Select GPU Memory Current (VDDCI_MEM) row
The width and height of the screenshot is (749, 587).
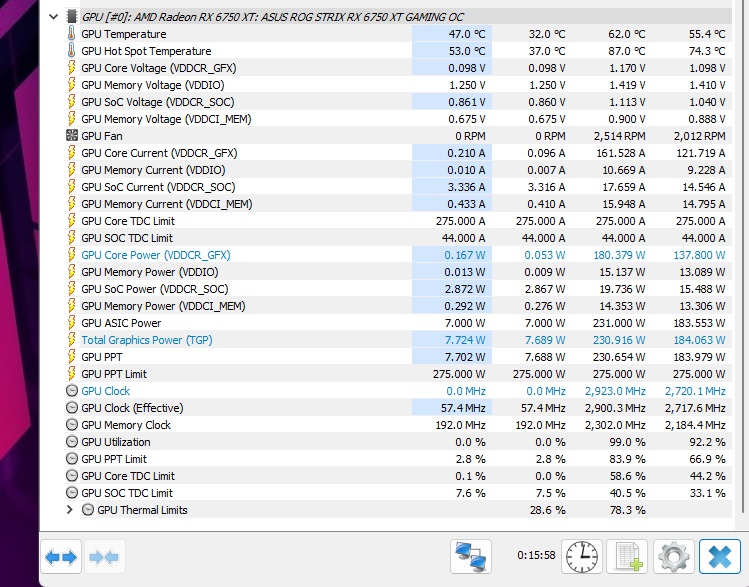click(x=398, y=204)
